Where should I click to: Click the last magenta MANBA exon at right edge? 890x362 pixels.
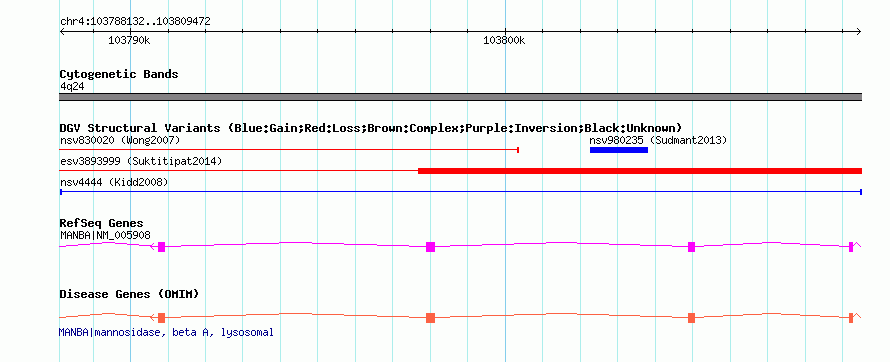pos(851,247)
